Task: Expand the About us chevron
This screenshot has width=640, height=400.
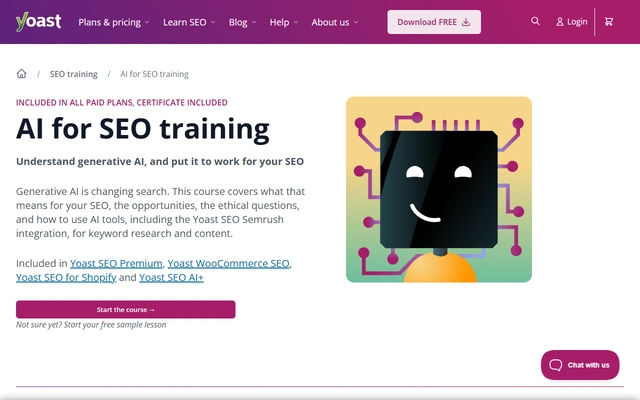Action: coord(356,22)
